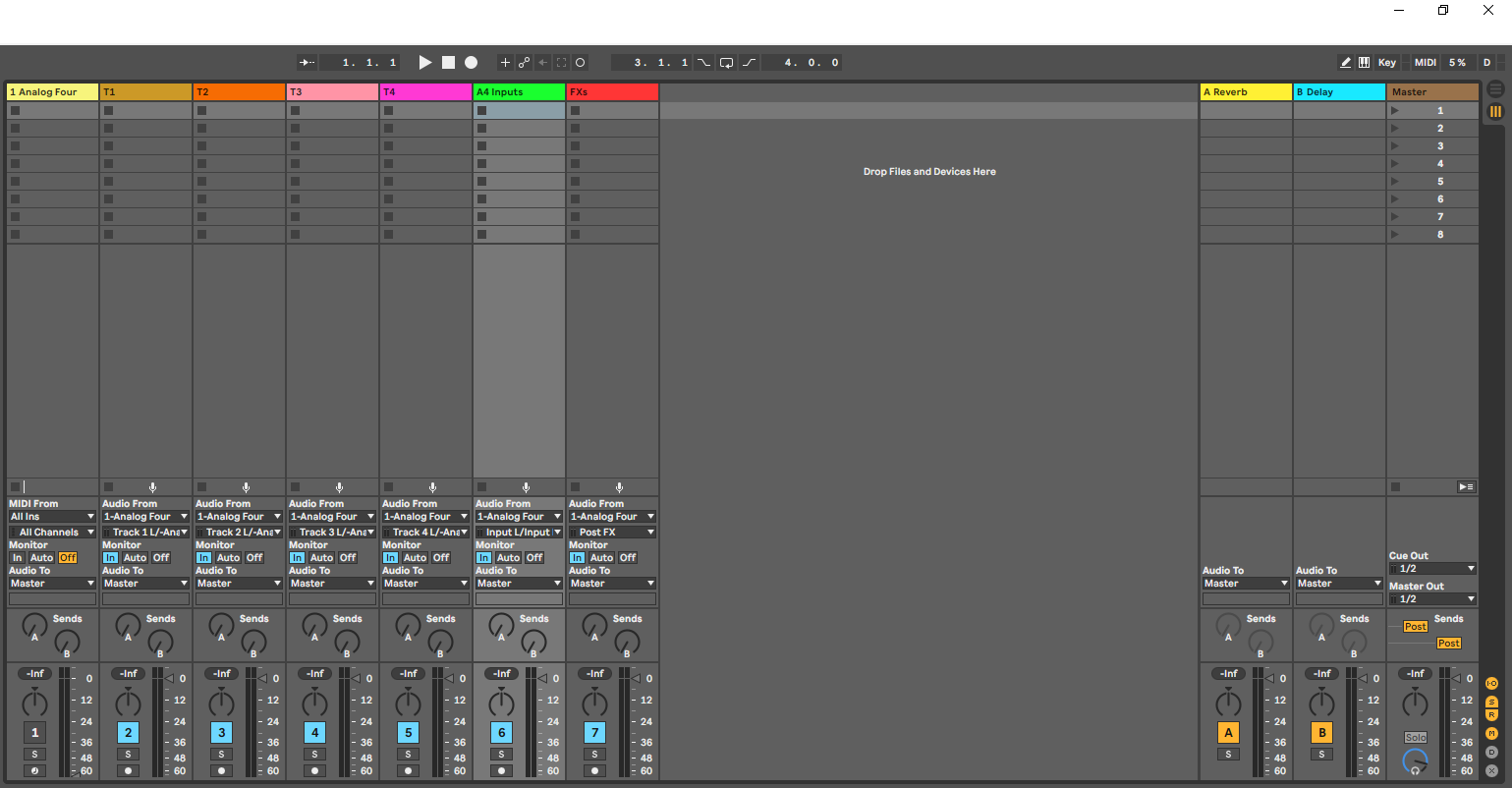This screenshot has height=788, width=1512.
Task: Enable MIDI Arrangement Overdub plus icon
Action: (x=505, y=62)
